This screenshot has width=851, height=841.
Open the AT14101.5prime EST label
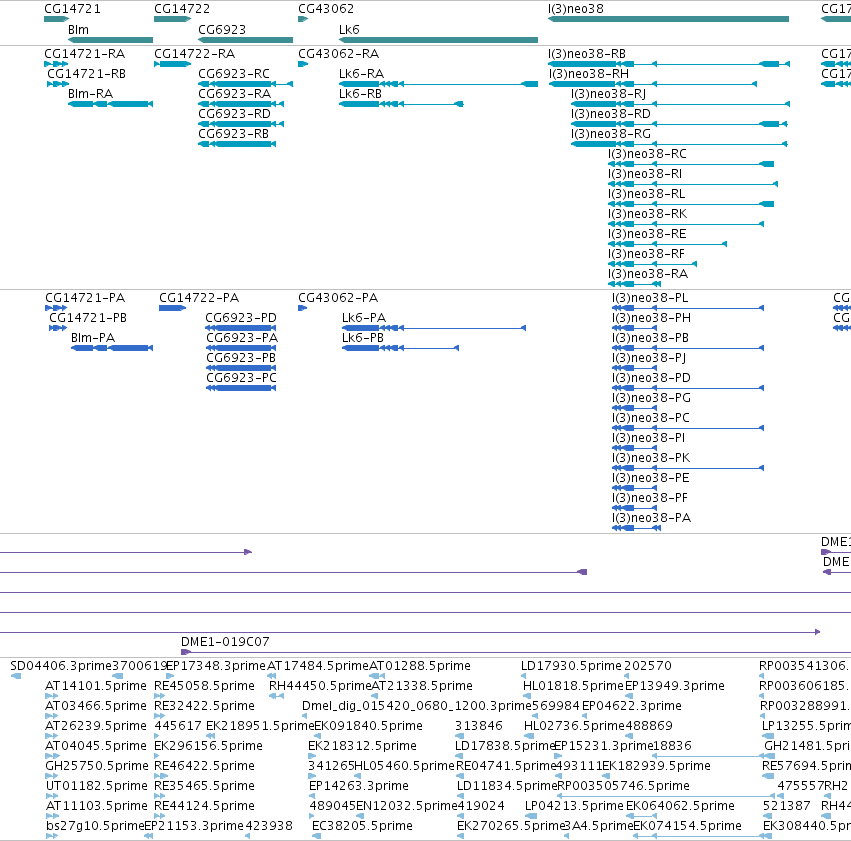click(x=96, y=686)
